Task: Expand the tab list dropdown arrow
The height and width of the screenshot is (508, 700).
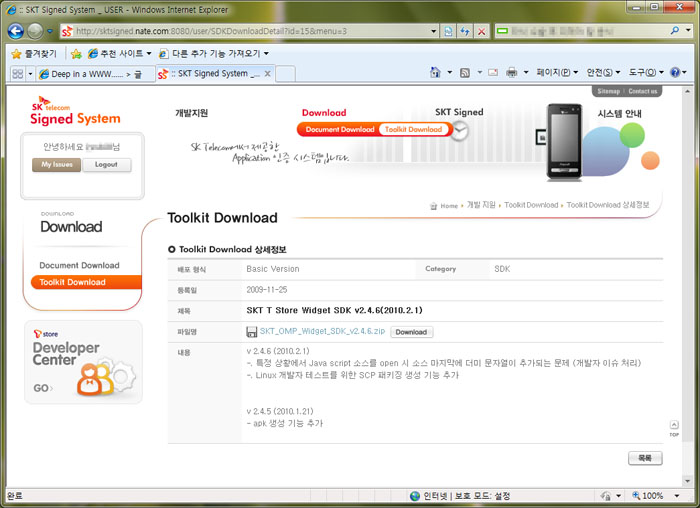Action: click(30, 74)
